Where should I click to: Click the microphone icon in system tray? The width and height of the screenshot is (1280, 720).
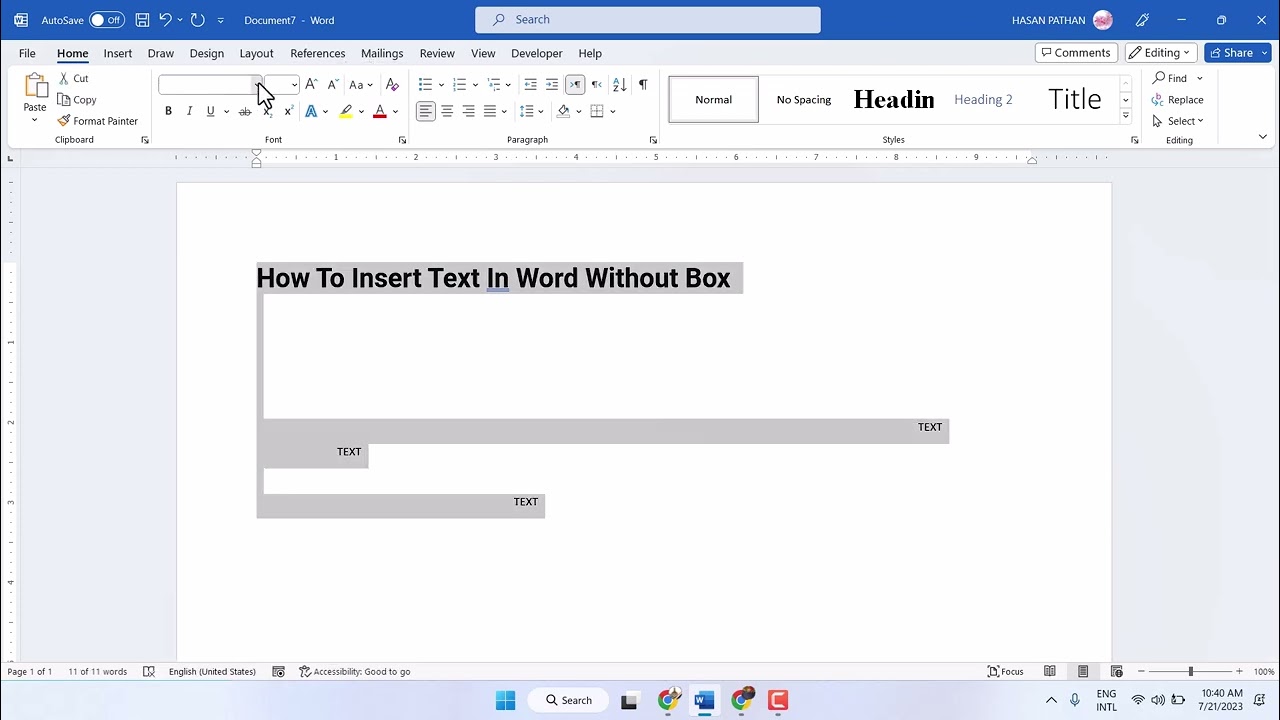pyautogui.click(x=1075, y=700)
